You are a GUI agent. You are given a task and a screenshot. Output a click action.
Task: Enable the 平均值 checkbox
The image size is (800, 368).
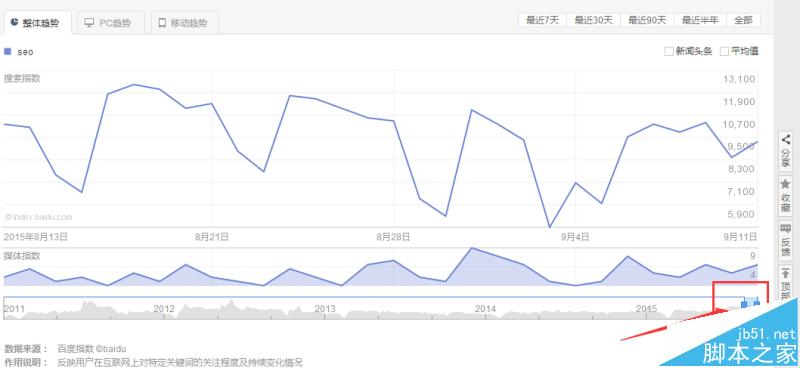pos(724,52)
